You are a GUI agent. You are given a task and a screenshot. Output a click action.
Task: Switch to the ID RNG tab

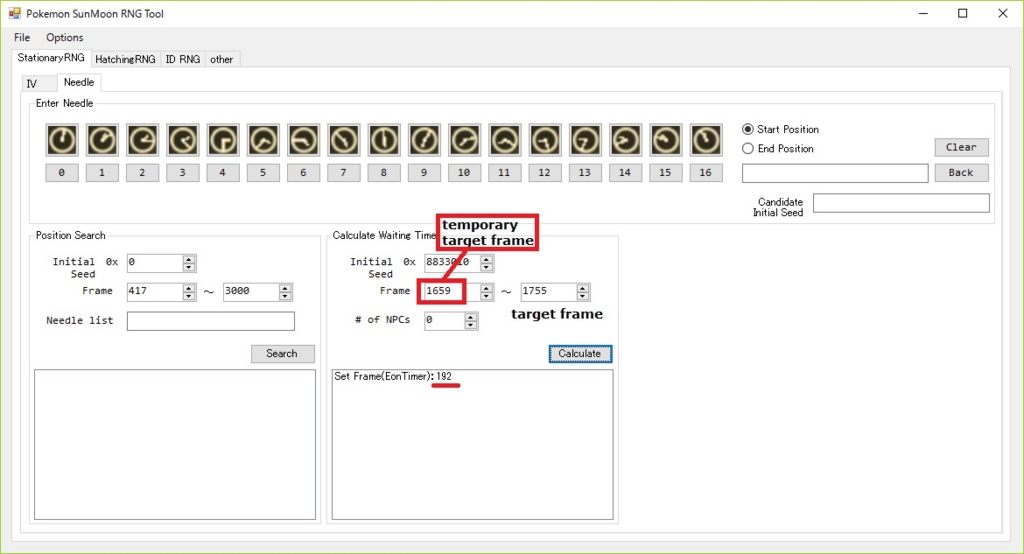(x=183, y=59)
